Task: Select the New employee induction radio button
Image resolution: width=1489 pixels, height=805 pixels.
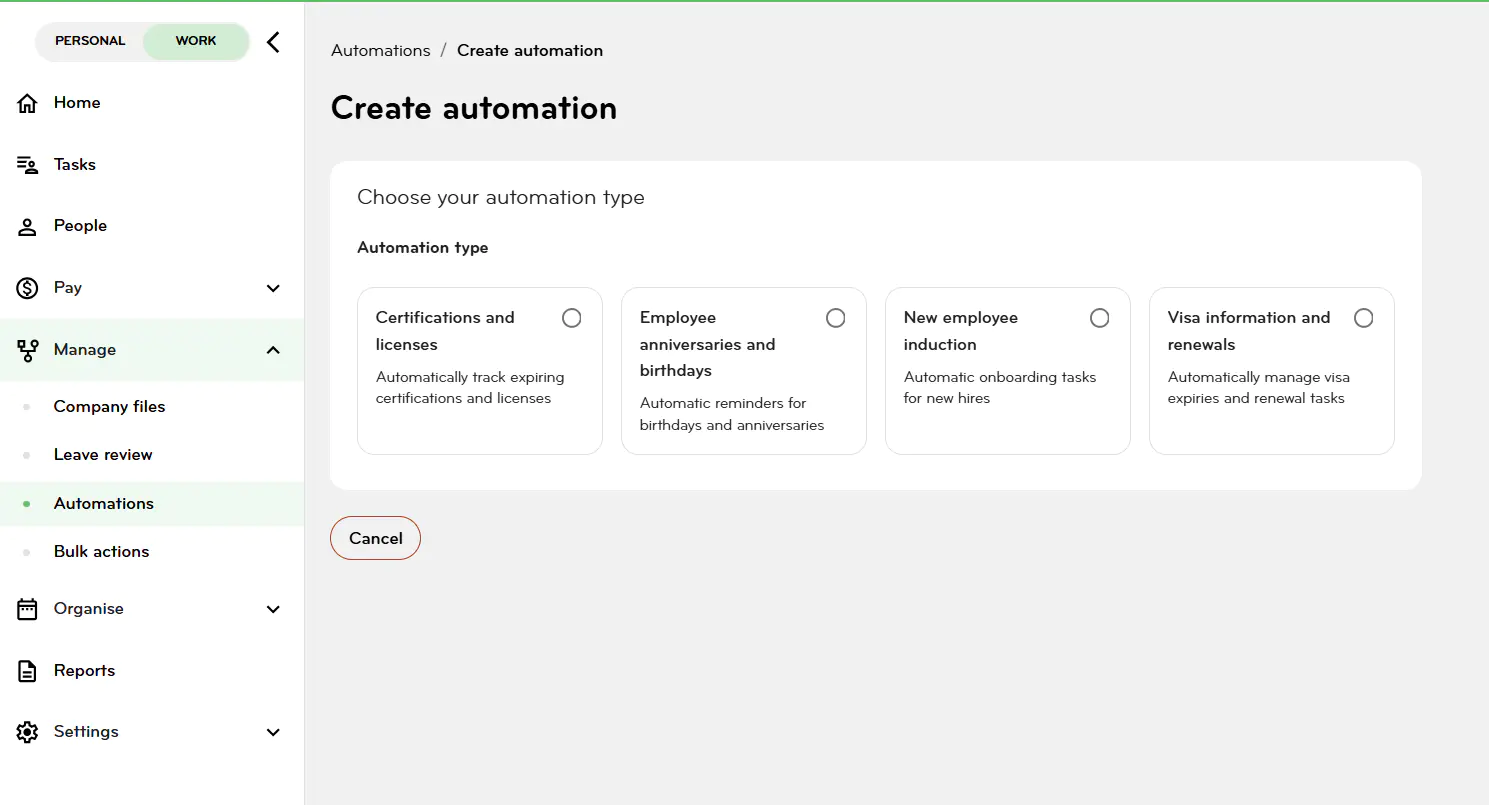Action: [1099, 318]
